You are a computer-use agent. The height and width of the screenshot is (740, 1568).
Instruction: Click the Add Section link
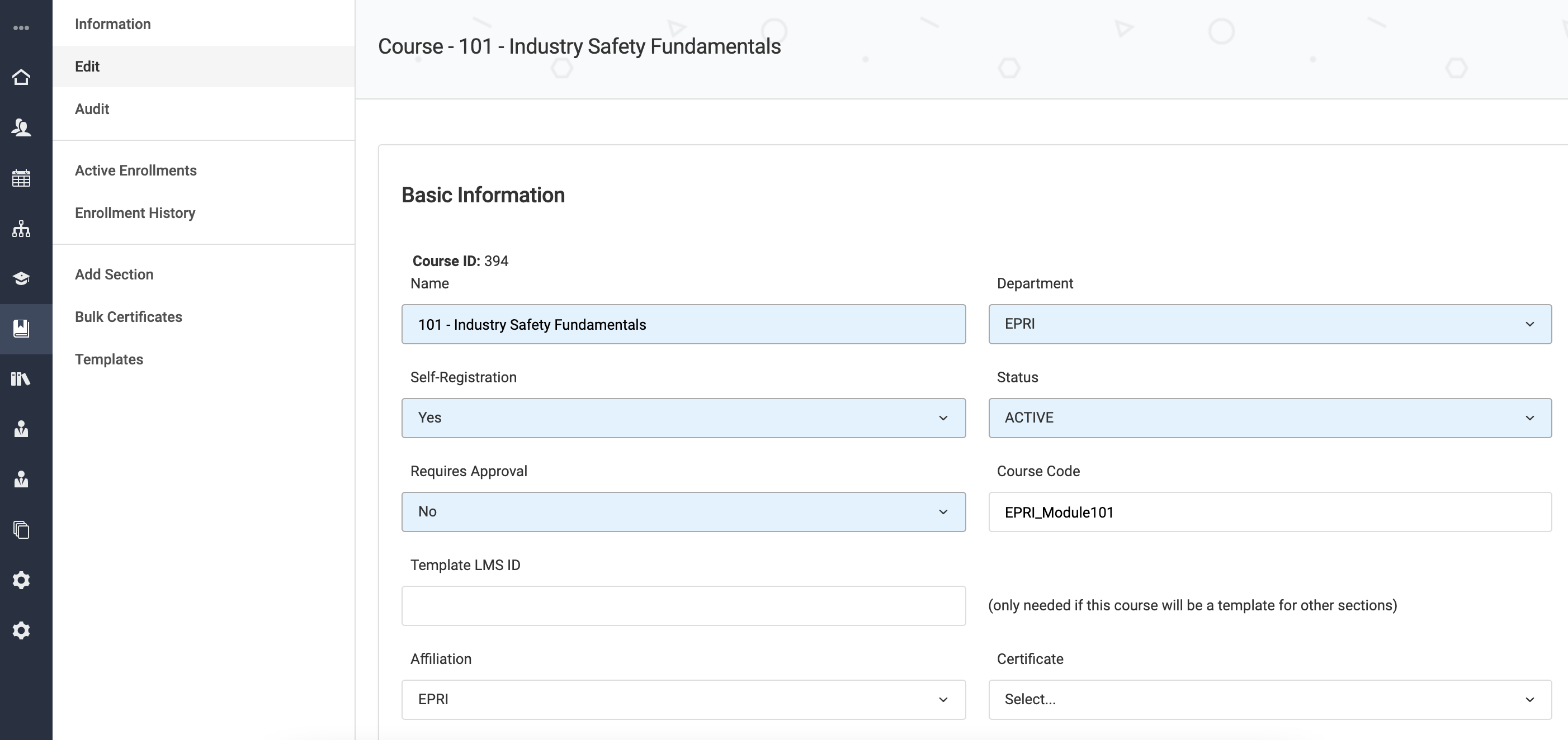tap(114, 274)
